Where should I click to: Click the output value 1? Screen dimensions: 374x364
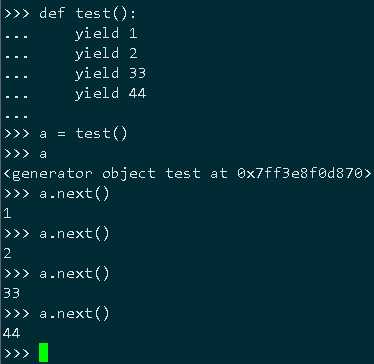pyautogui.click(x=7, y=213)
